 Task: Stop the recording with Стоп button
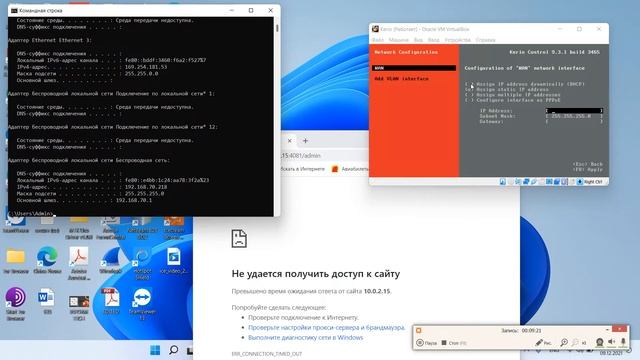coord(453,343)
